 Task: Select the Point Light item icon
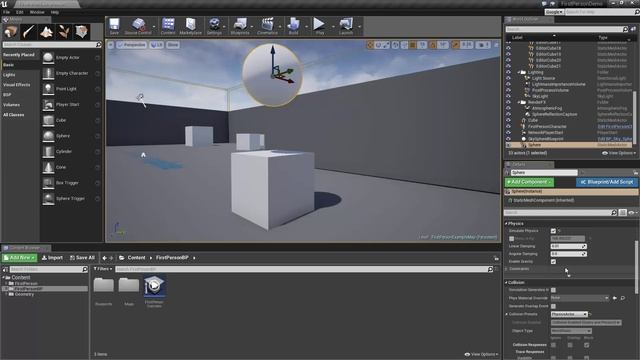[x=48, y=89]
